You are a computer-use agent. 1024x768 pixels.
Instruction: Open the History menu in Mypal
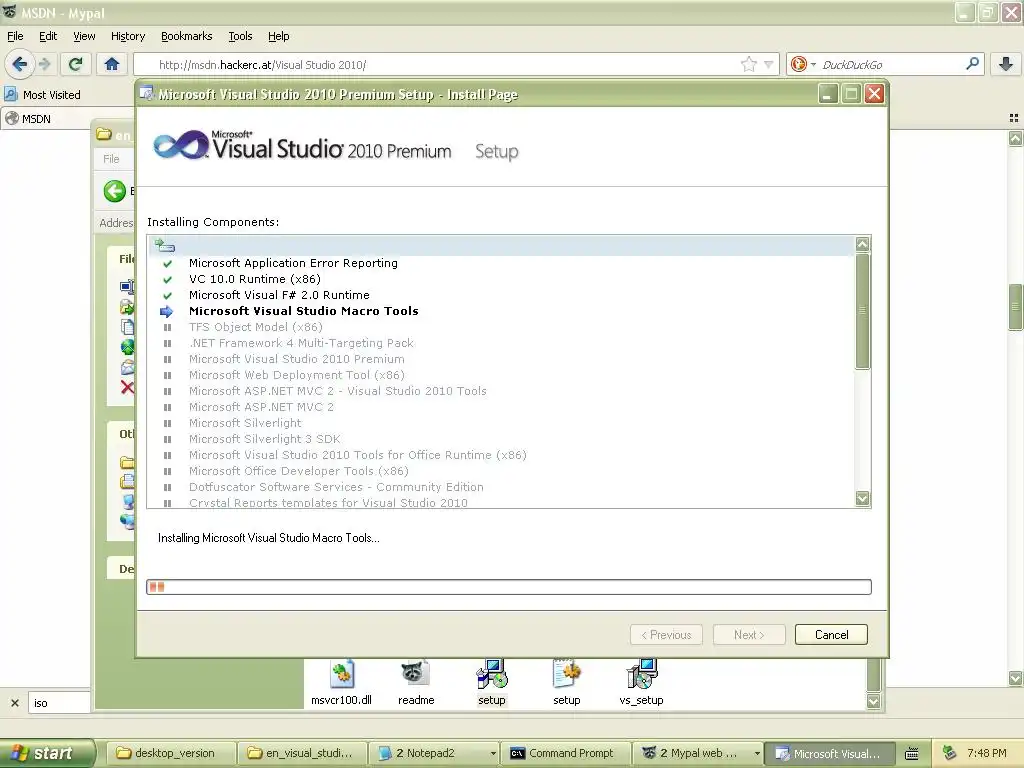tap(128, 37)
